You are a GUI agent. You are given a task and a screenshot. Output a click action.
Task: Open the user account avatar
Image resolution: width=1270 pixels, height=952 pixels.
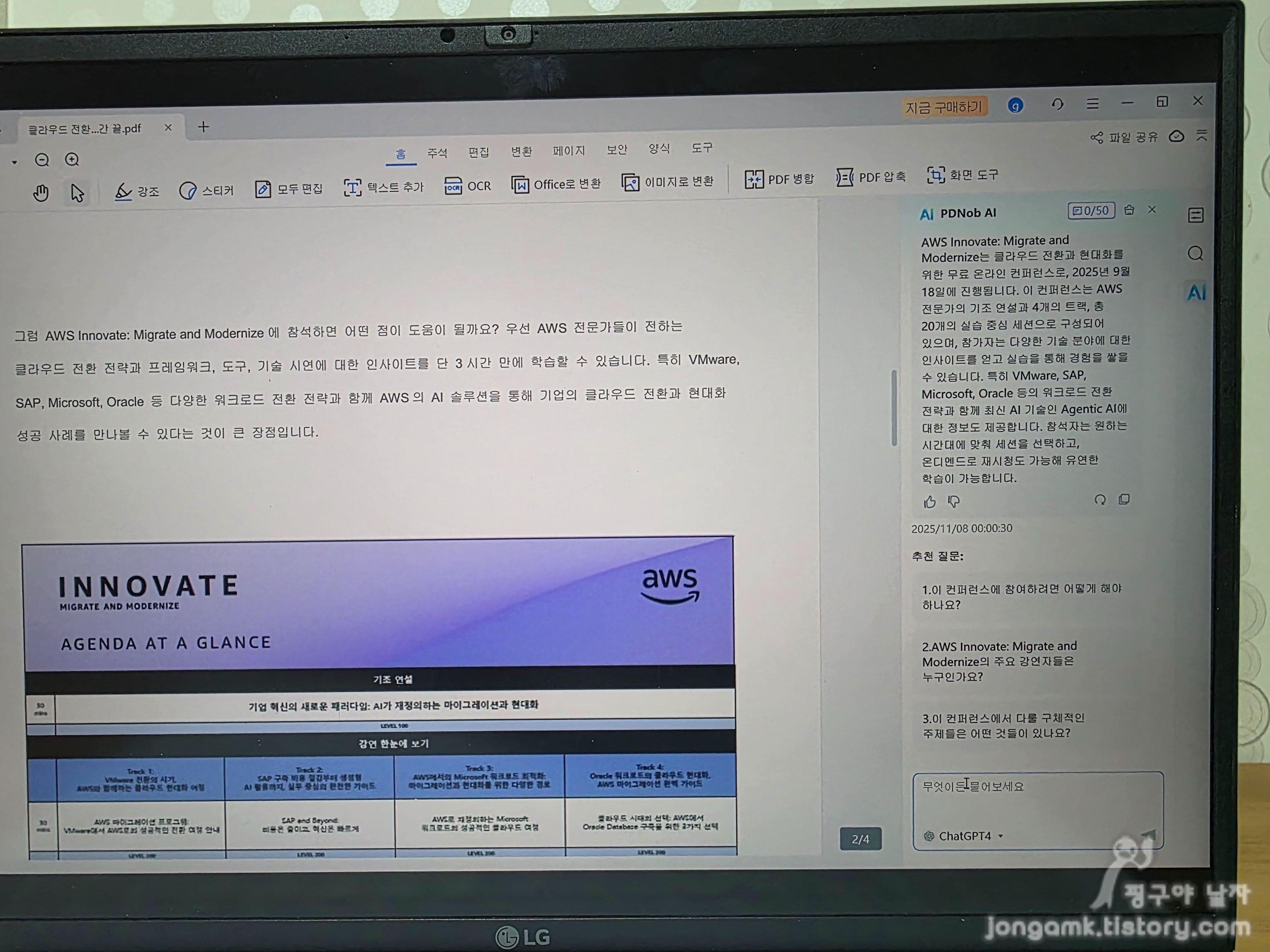tap(1015, 105)
